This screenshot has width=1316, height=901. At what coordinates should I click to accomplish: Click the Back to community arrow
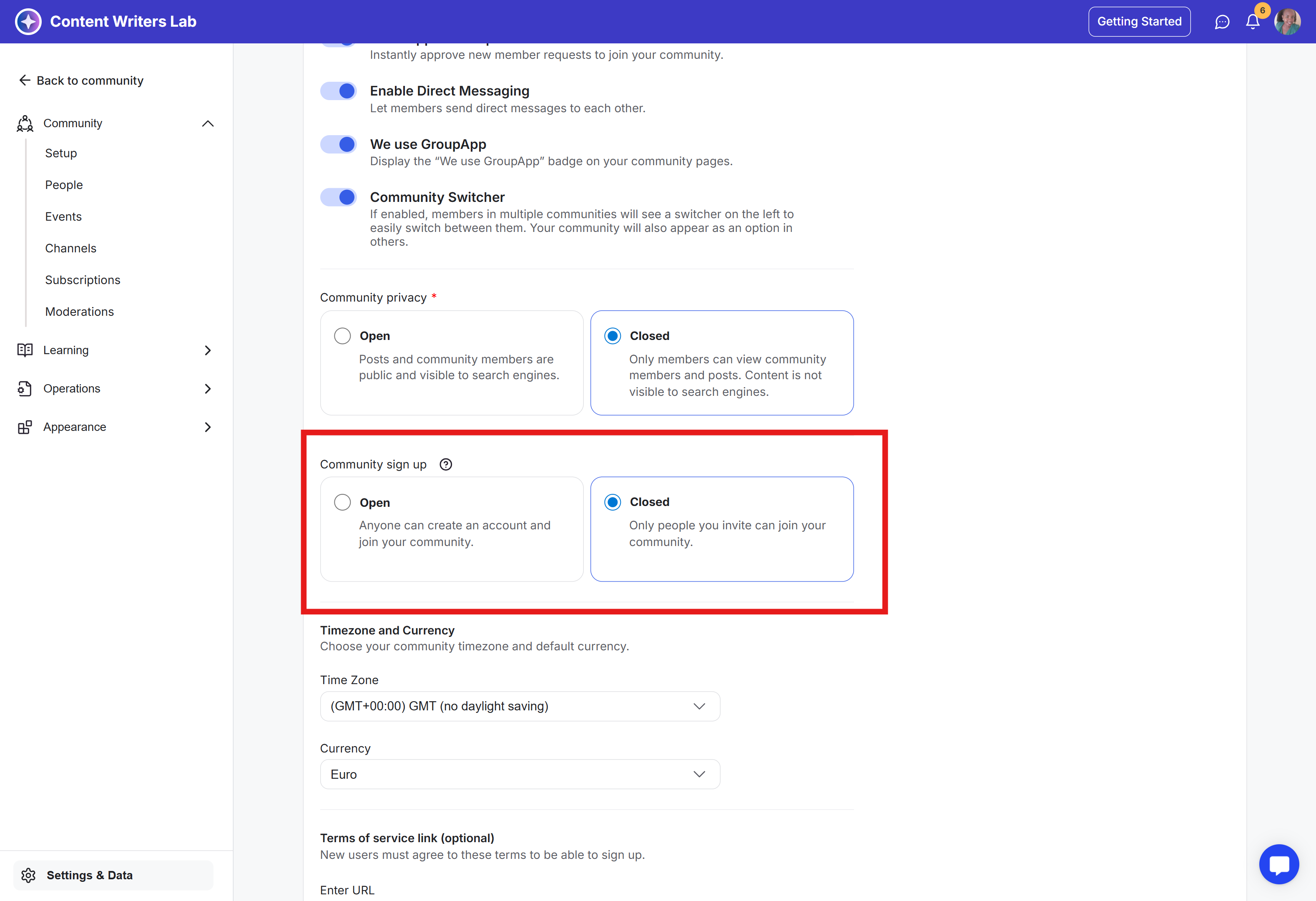[24, 81]
